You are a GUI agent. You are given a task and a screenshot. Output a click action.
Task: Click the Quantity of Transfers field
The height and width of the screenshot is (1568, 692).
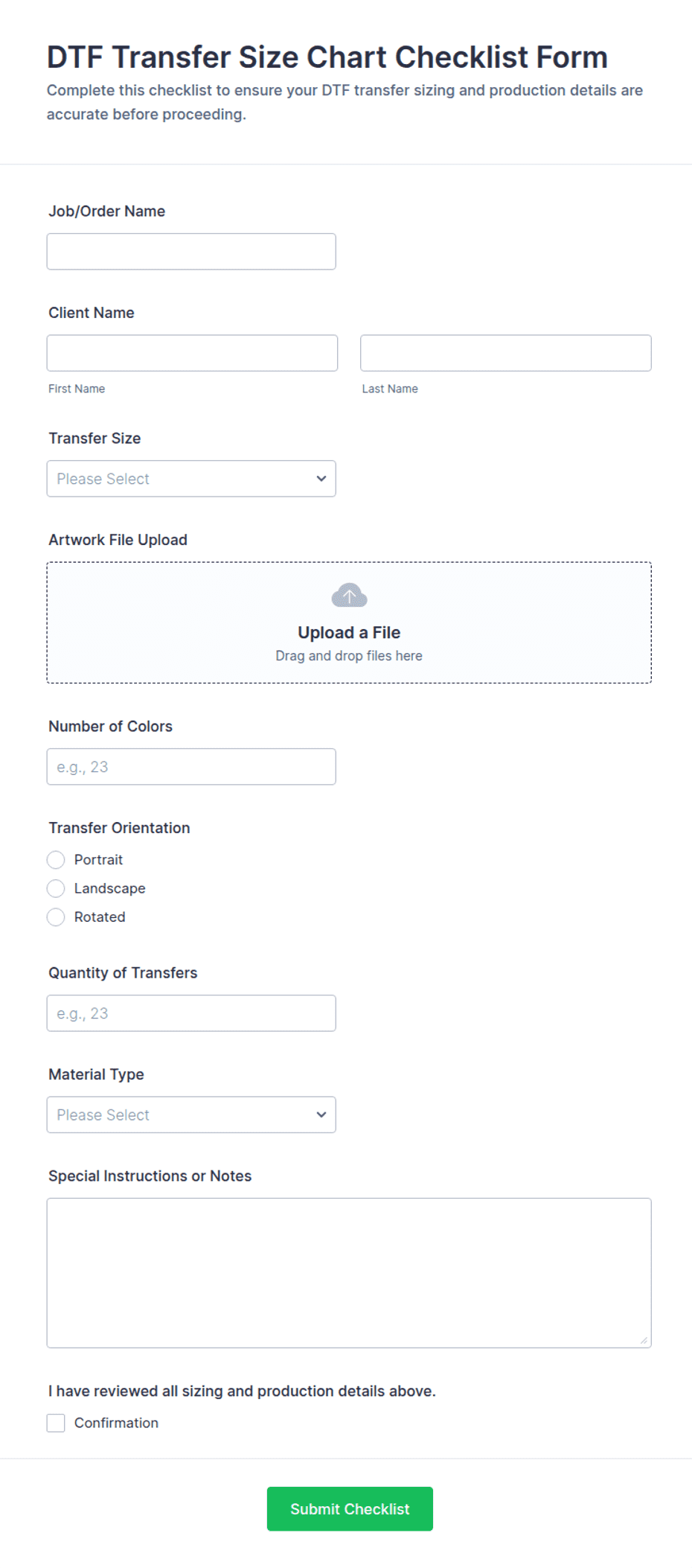tap(191, 1013)
